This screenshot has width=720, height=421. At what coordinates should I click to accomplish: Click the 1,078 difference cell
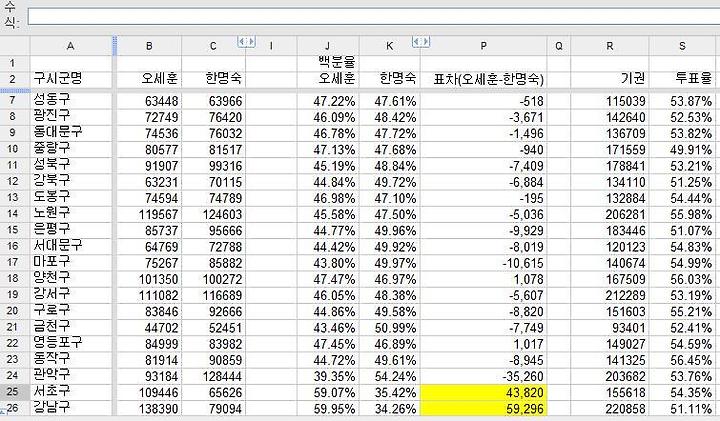coord(484,279)
